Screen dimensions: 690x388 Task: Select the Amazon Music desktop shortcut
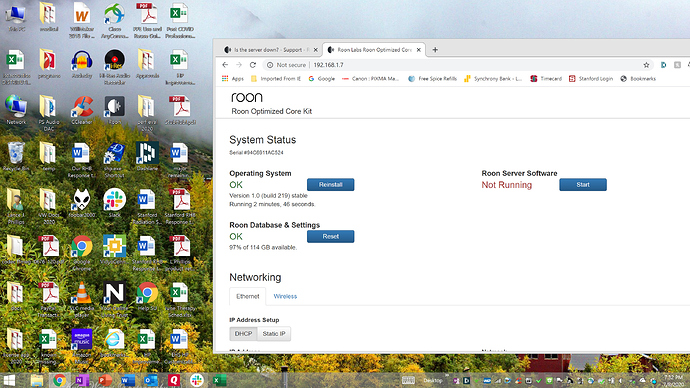pyautogui.click(x=82, y=345)
